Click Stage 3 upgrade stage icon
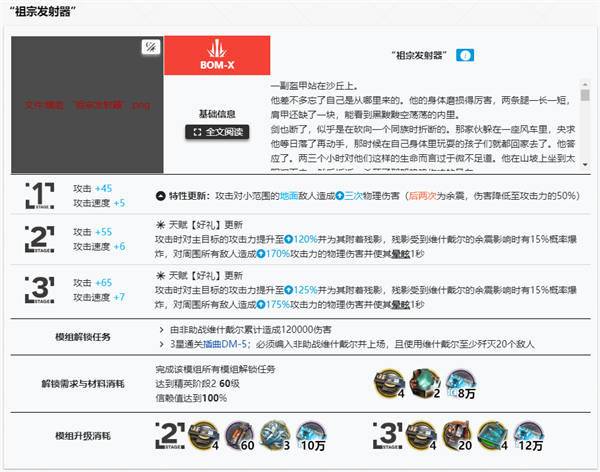This screenshot has height=472, width=600. (388, 436)
